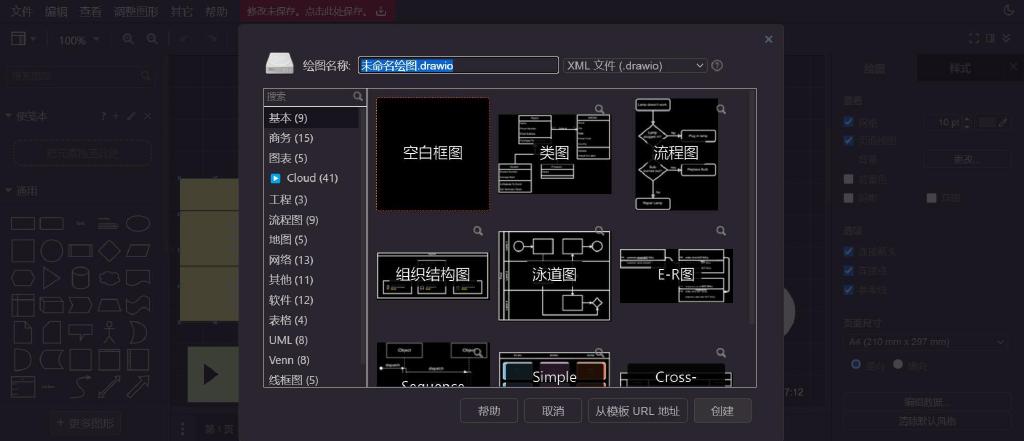Click zoom in icon in main toolbar
1024x441 pixels.
click(128, 39)
